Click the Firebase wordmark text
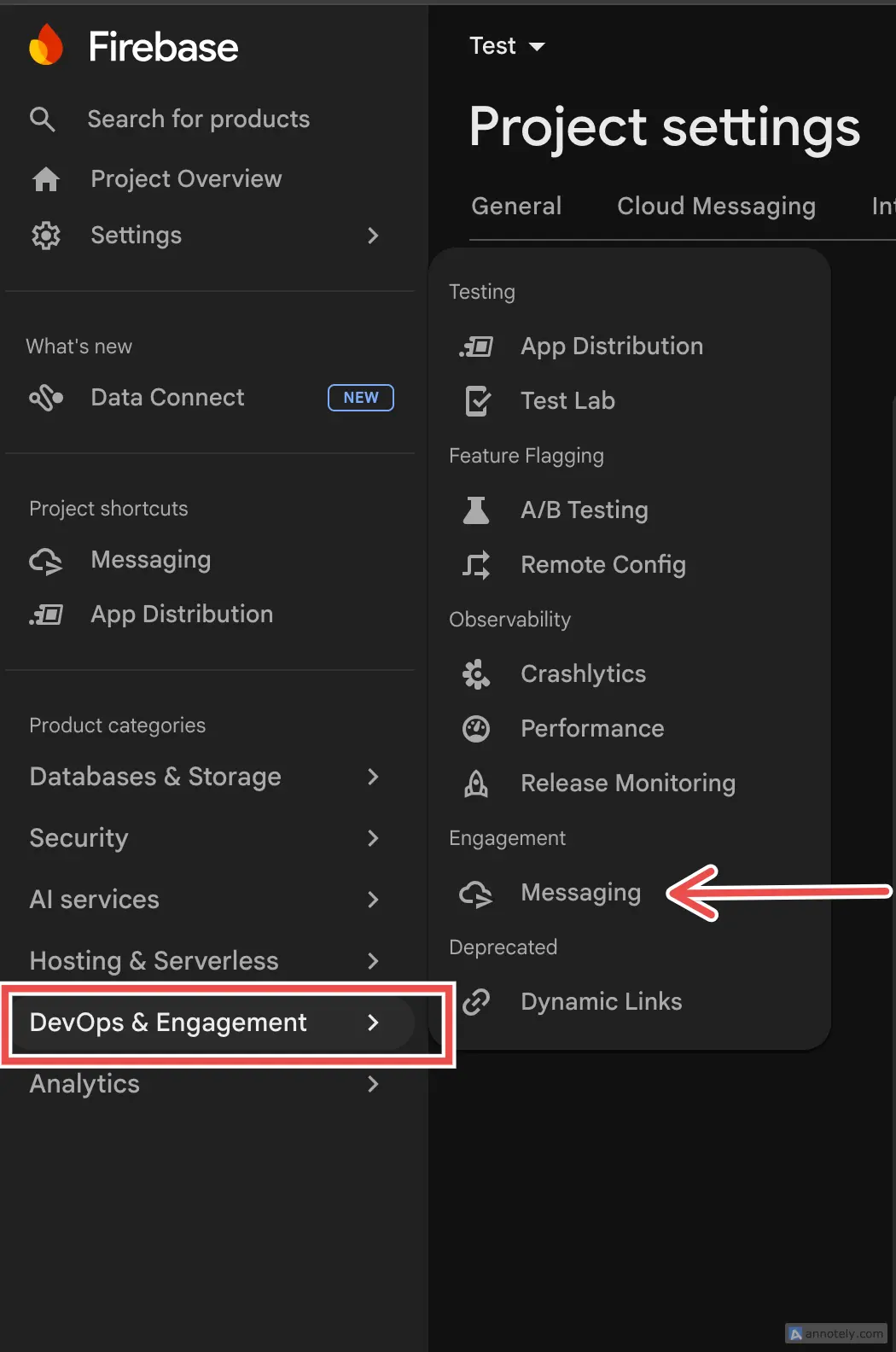This screenshot has height=1352, width=896. click(164, 46)
